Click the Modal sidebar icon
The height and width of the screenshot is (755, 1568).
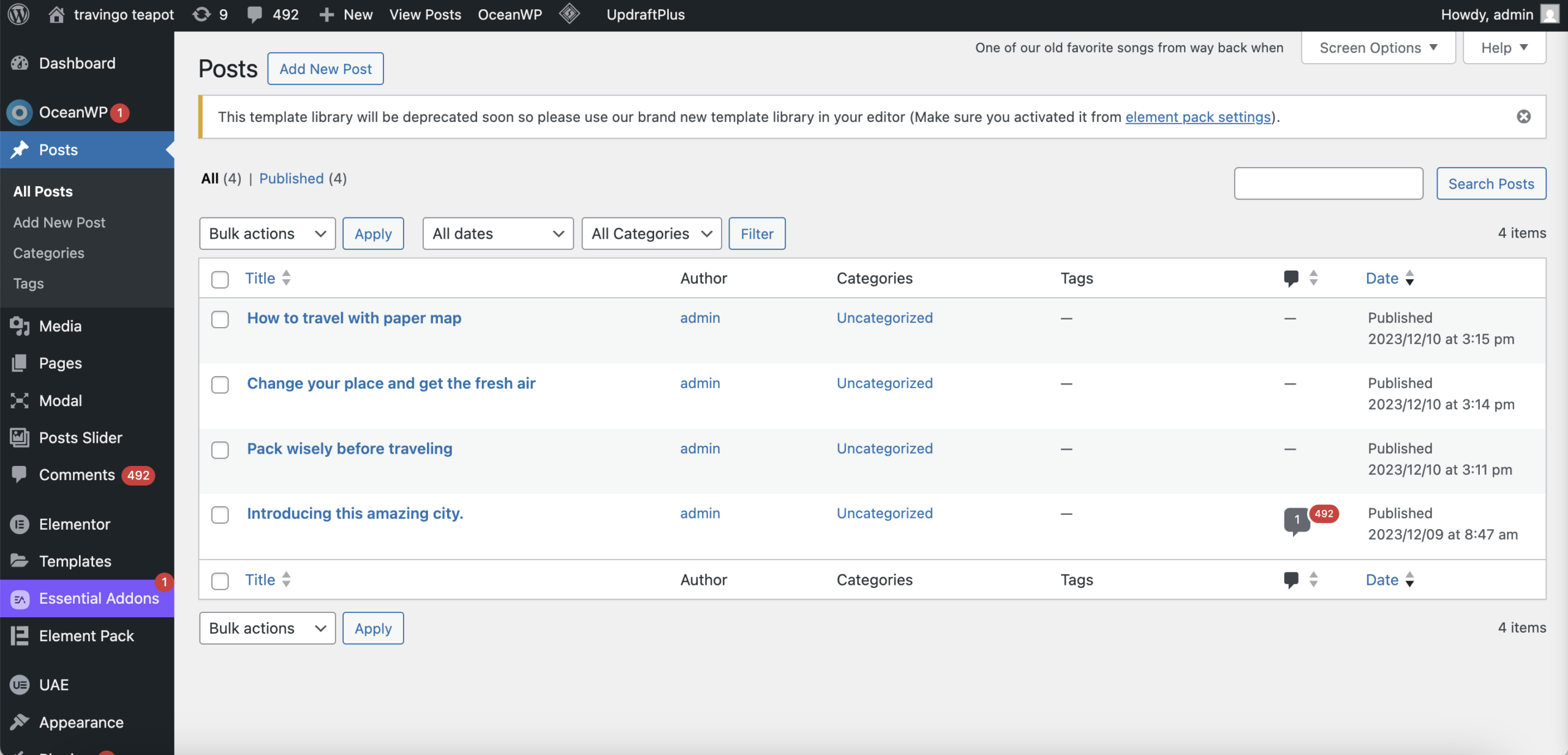[x=20, y=400]
